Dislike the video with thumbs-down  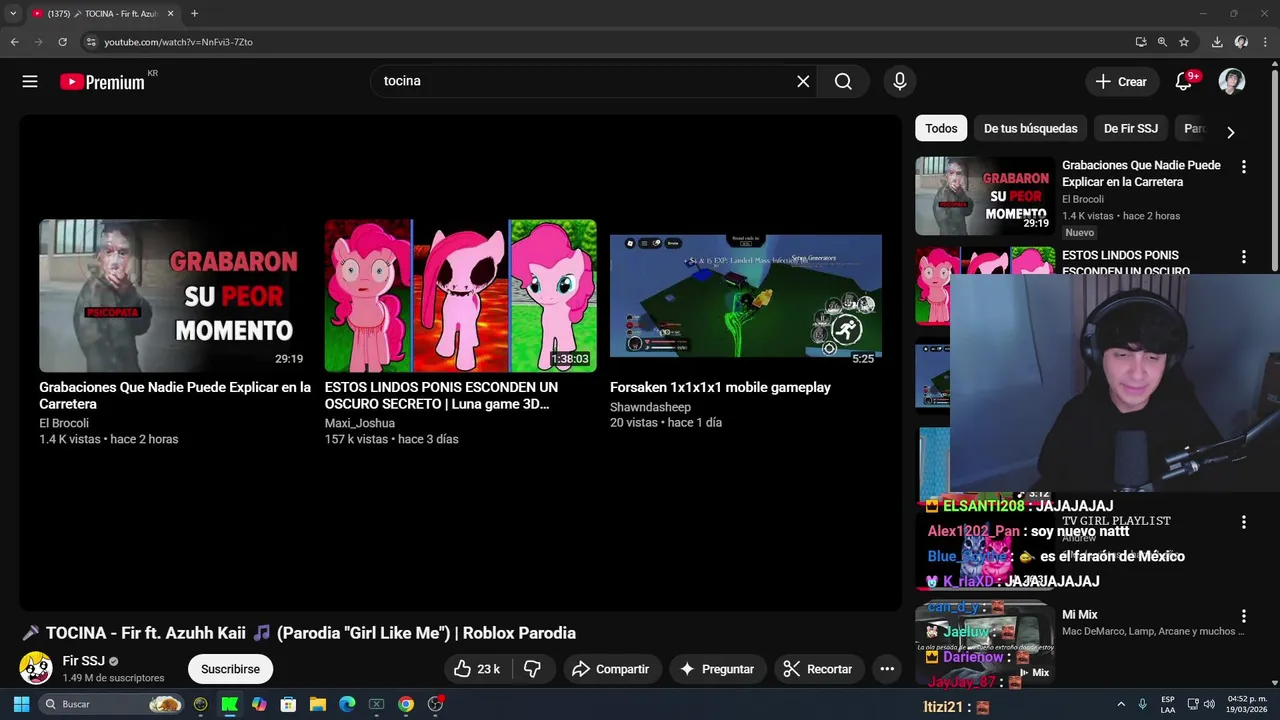[533, 669]
